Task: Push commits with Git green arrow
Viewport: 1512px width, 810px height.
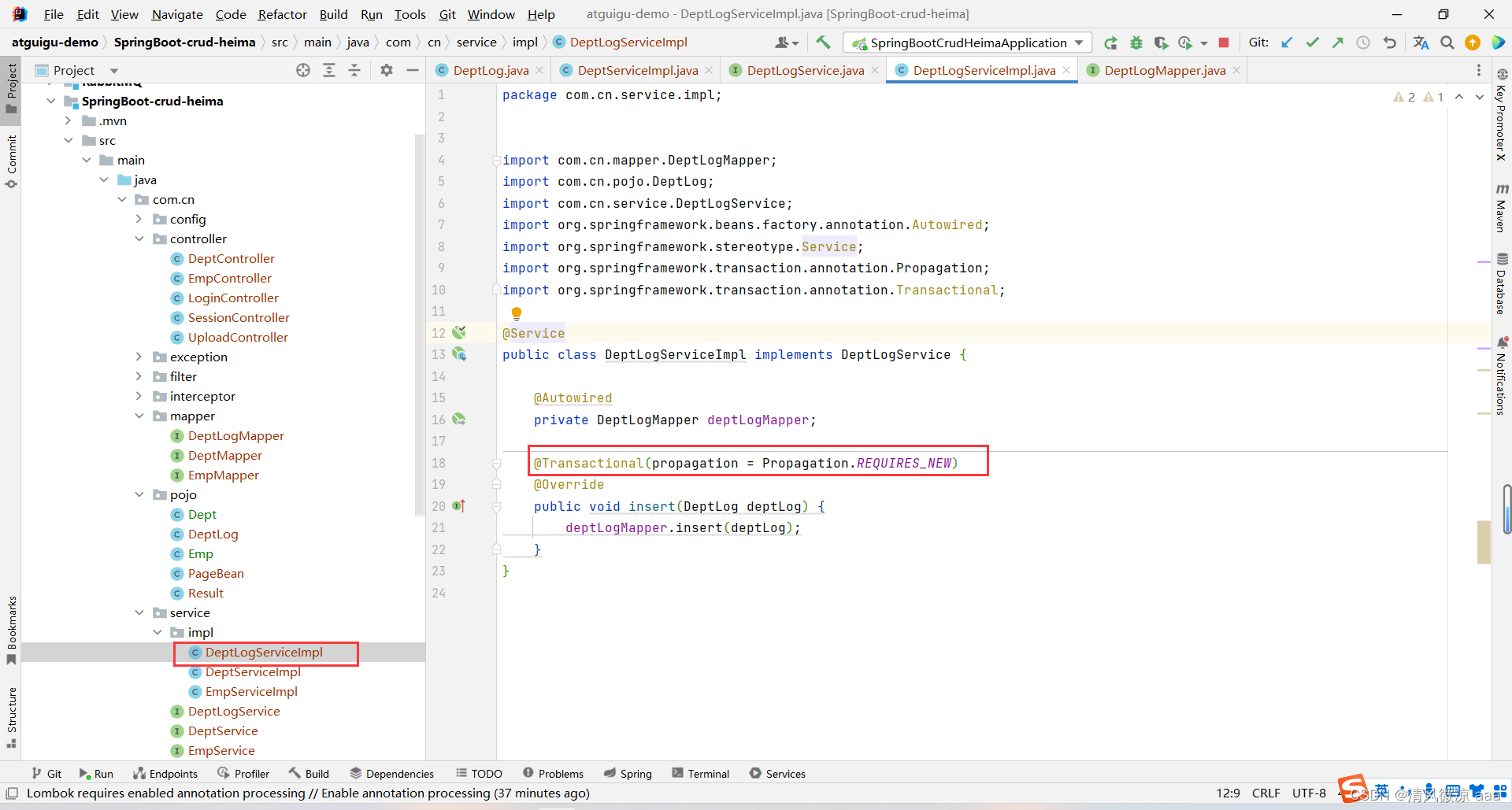Action: point(1337,43)
